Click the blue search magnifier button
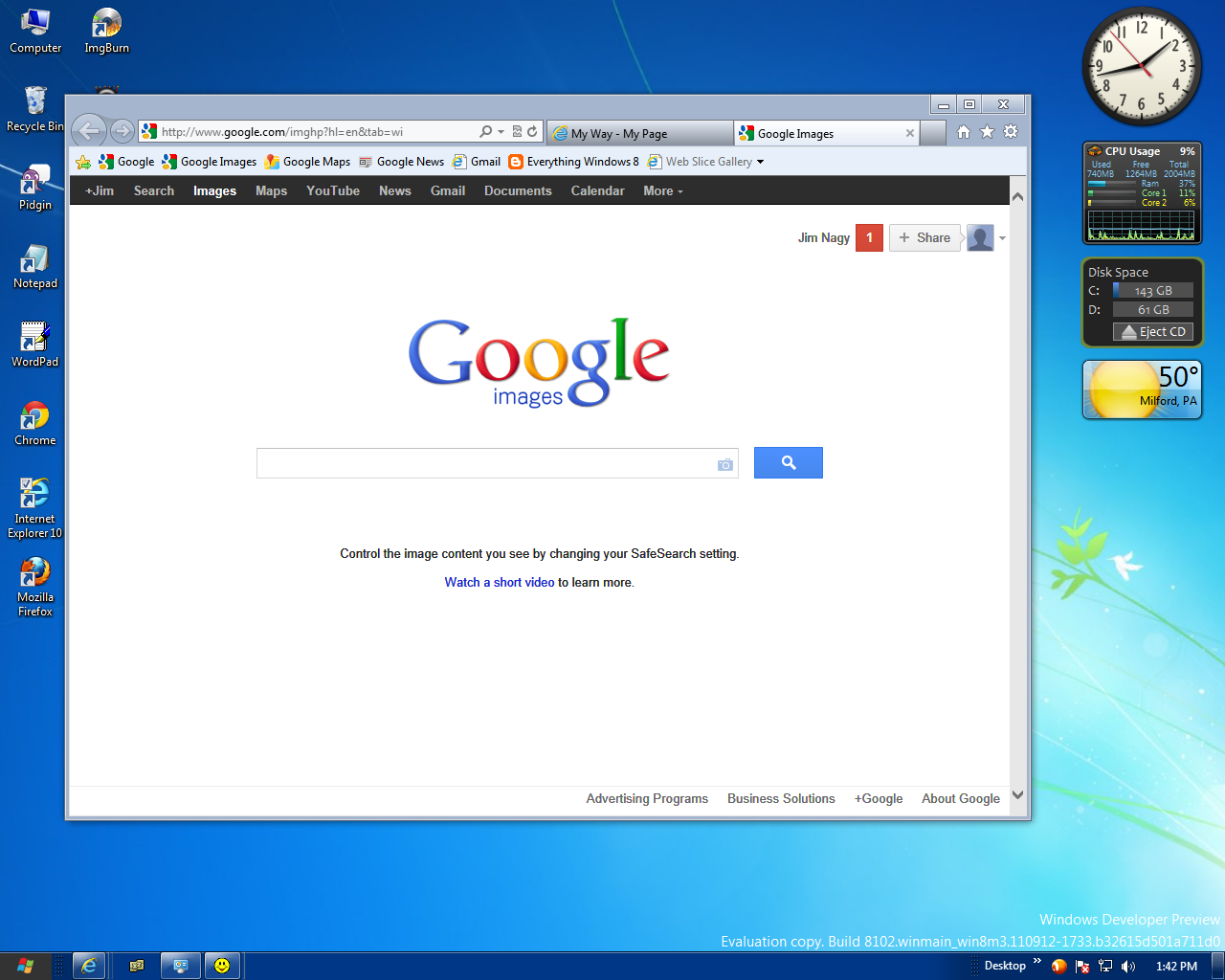Viewport: 1225px width, 980px height. pos(789,462)
